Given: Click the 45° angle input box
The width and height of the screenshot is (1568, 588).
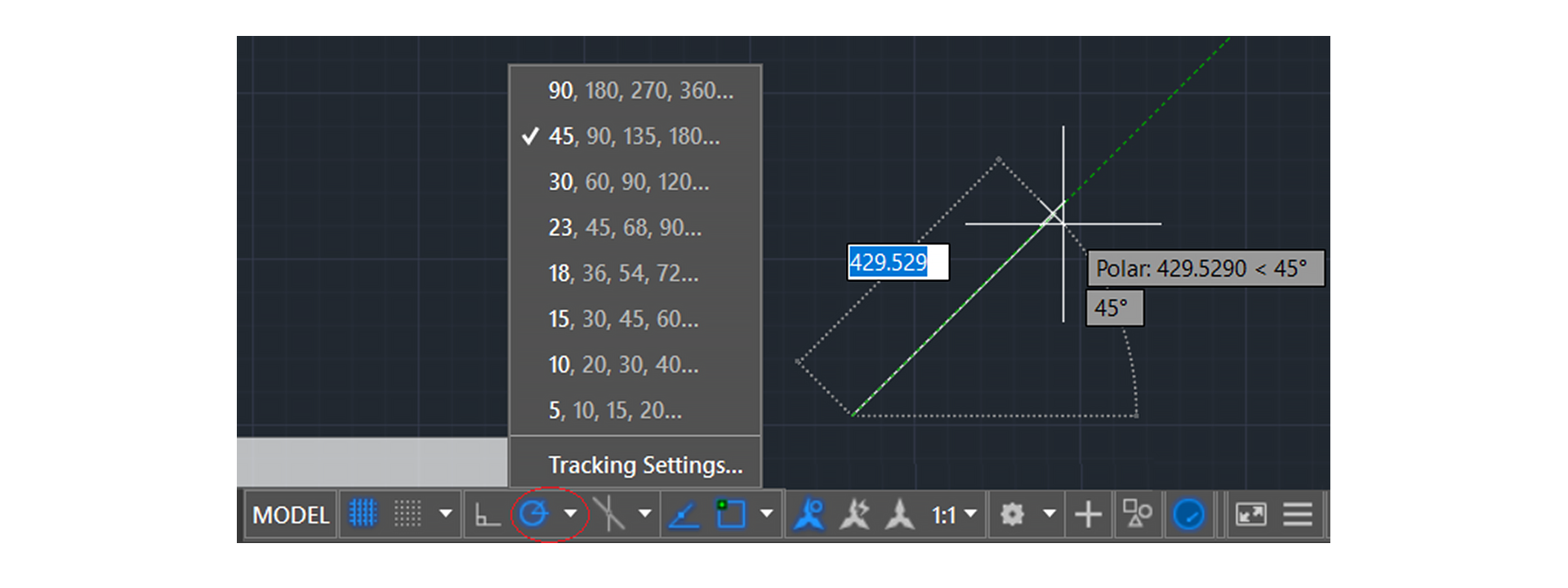Looking at the screenshot, I should pos(1115,308).
